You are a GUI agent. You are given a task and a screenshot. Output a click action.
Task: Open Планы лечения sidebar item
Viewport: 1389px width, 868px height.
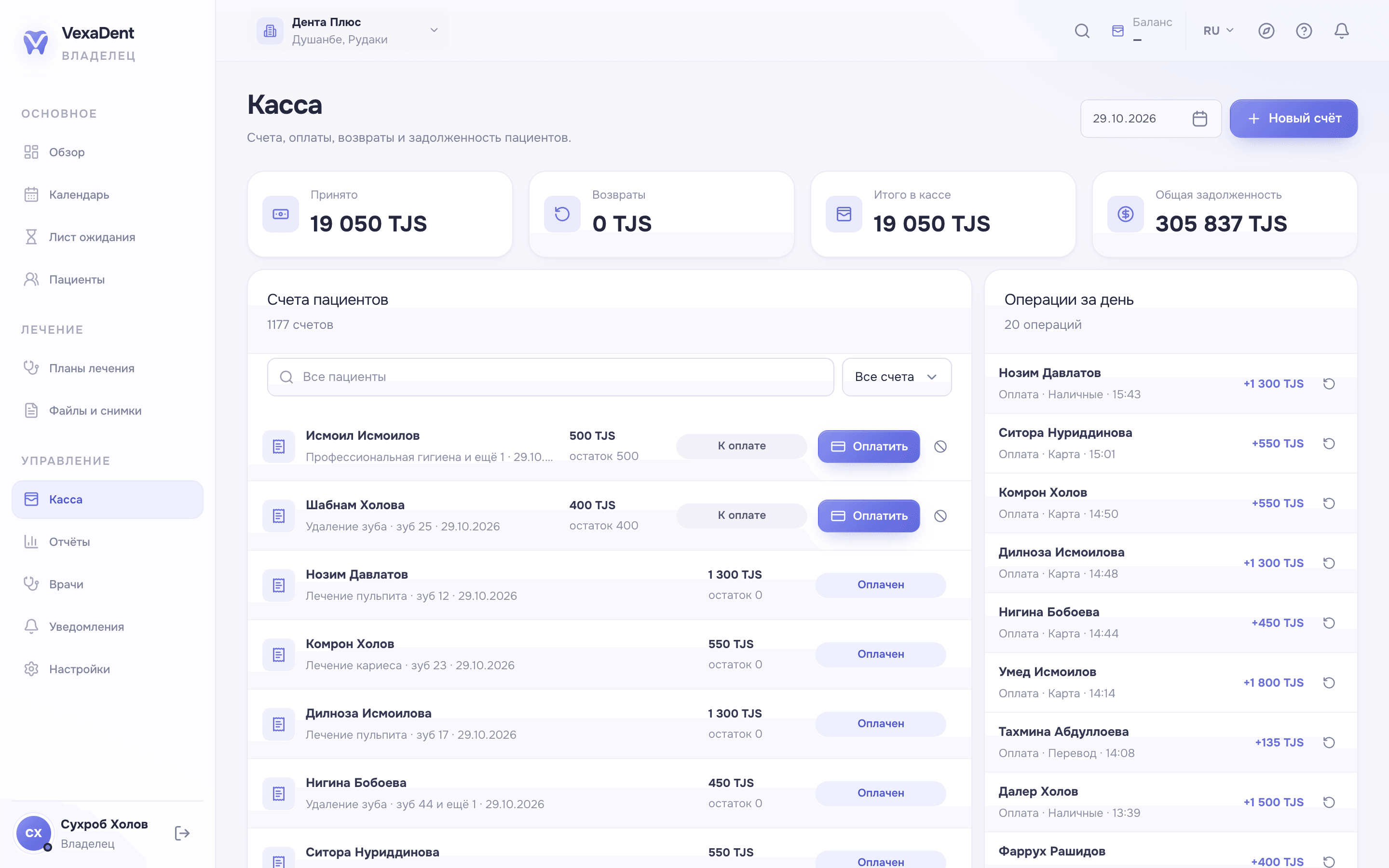(x=108, y=368)
